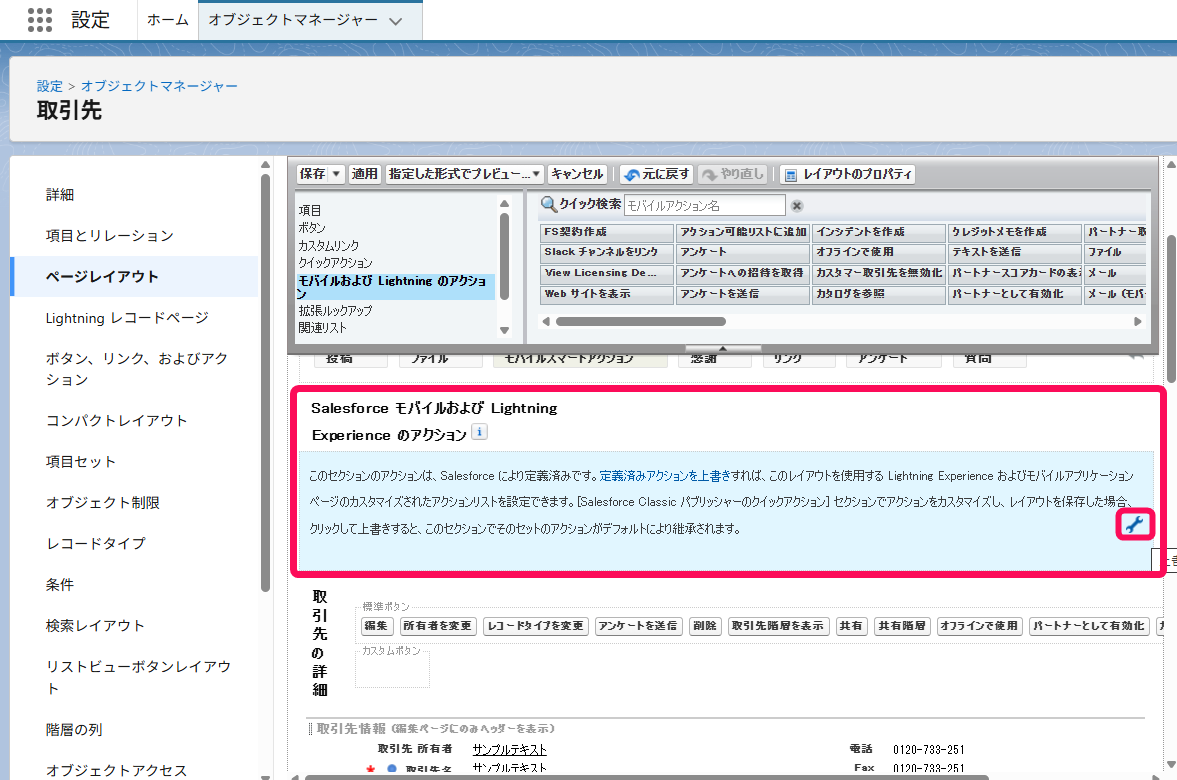Click the left arrow of the palette scrollbar
This screenshot has width=1177, height=780.
(546, 321)
